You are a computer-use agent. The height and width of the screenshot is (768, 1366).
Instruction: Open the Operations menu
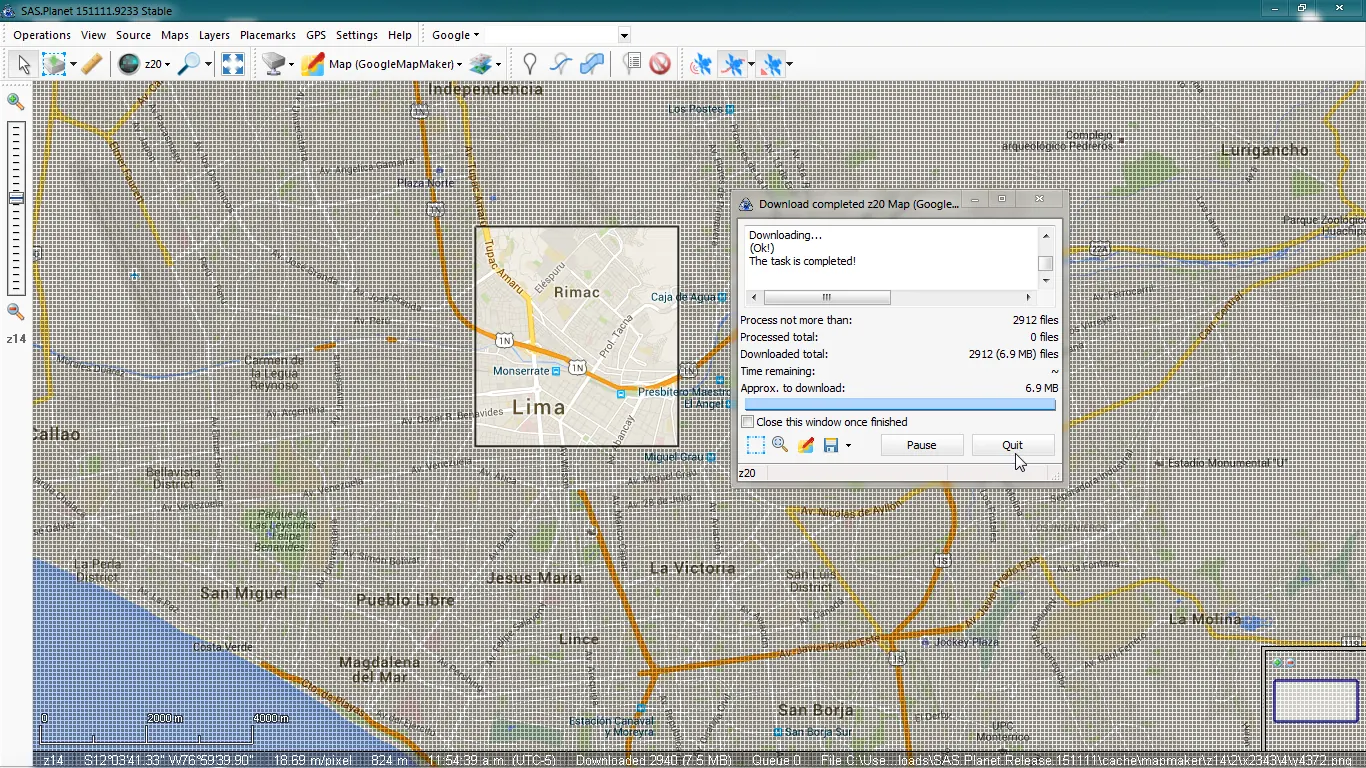42,35
